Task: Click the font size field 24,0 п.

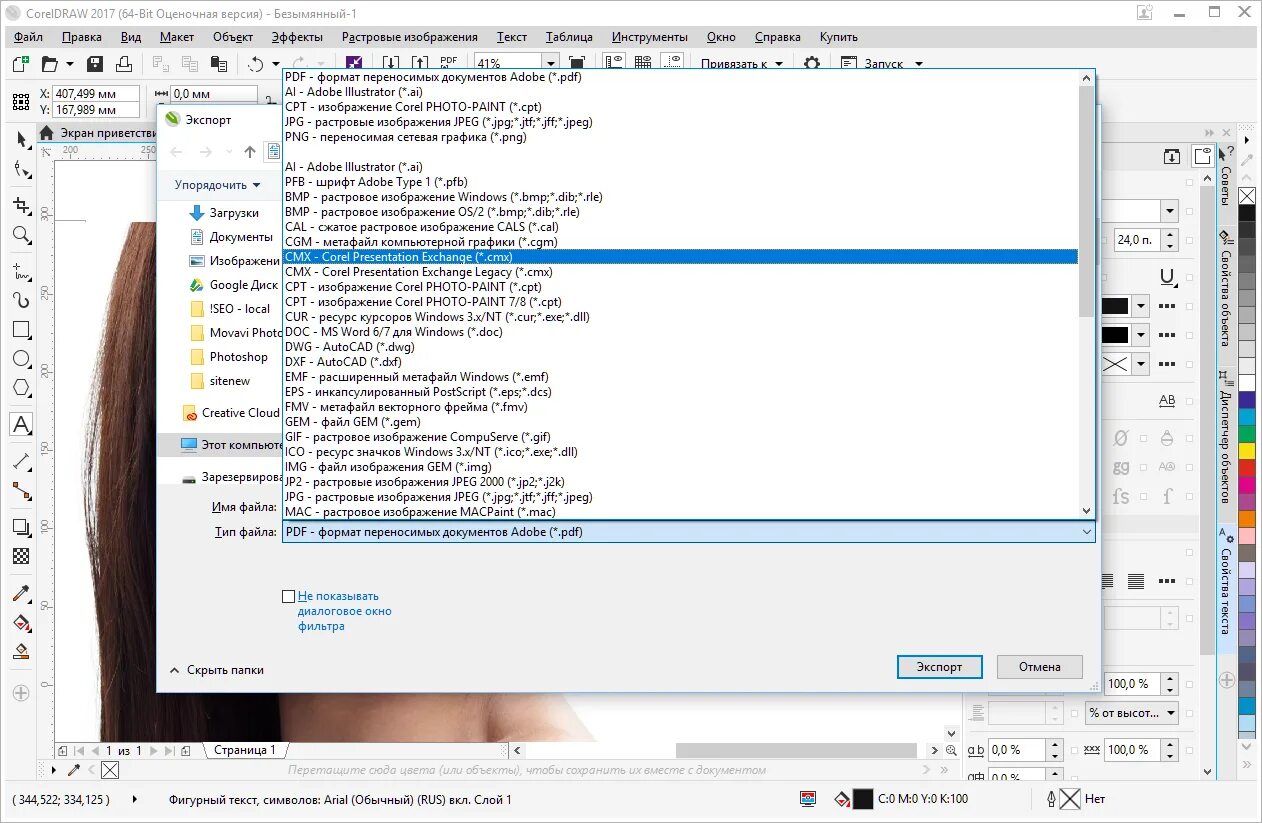Action: (x=1135, y=240)
